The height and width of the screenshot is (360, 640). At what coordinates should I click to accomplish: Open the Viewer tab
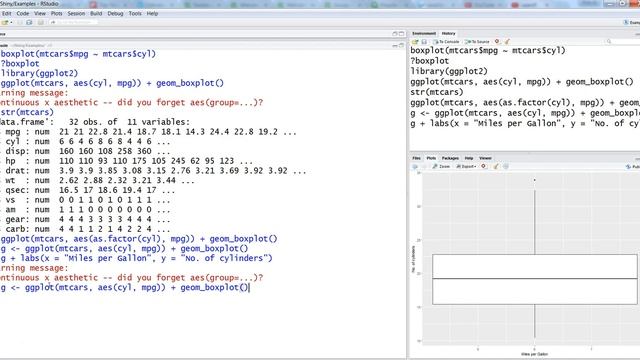485,158
